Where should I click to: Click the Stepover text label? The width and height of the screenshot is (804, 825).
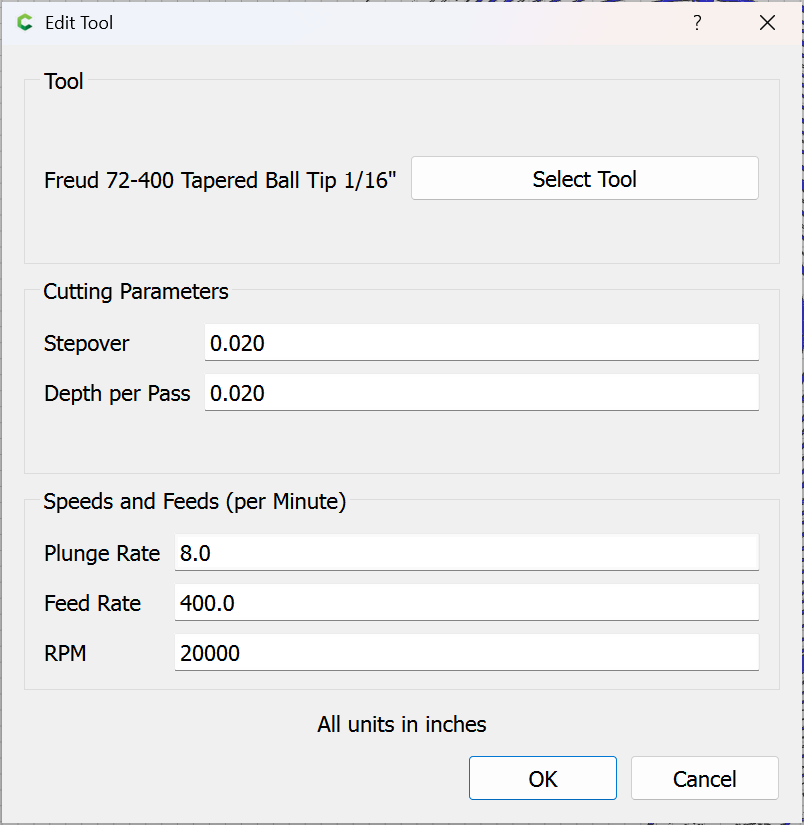tap(87, 344)
